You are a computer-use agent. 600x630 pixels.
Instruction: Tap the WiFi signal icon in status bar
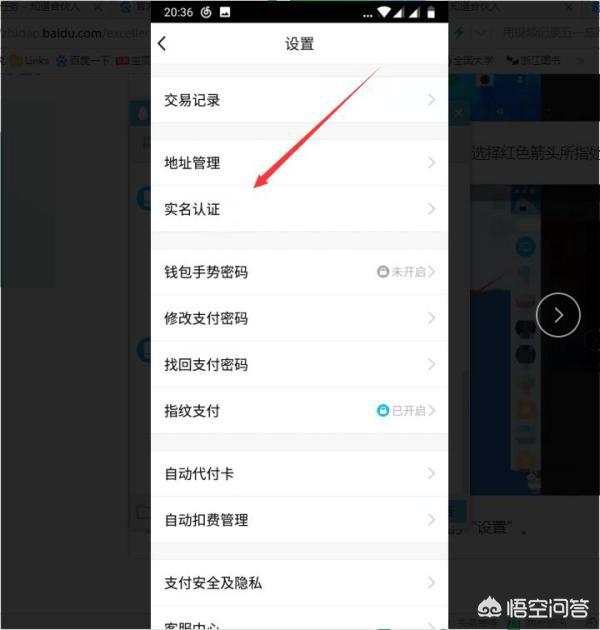tap(384, 12)
